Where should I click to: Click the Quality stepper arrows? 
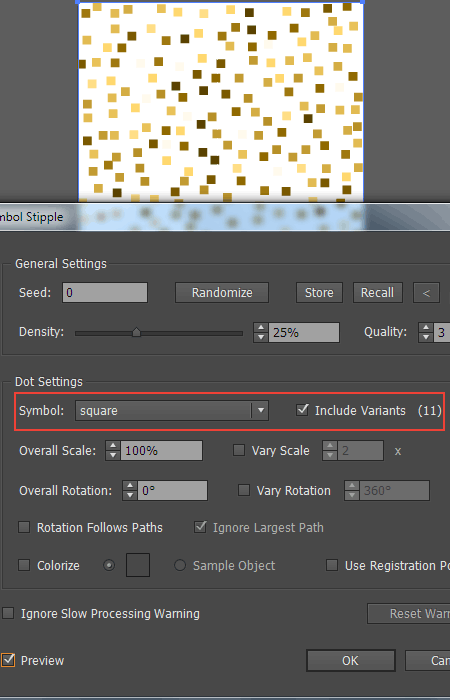pyautogui.click(x=426, y=333)
